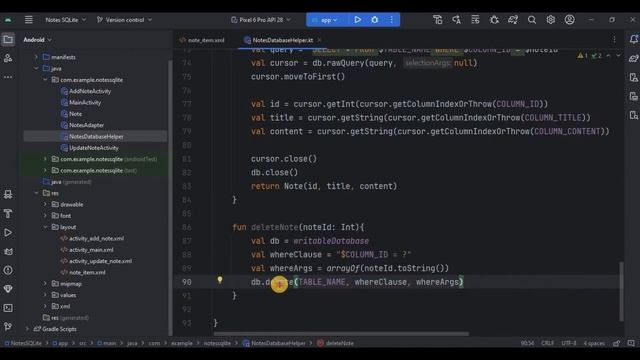640x360 pixels.
Task: Open more run actions menu
Action: (391, 20)
